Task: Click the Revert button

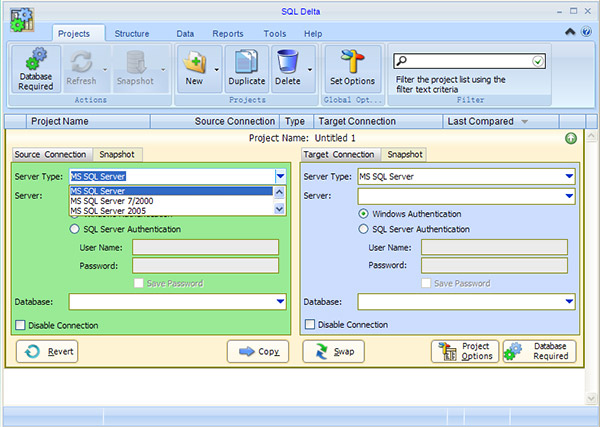Action: 47,351
